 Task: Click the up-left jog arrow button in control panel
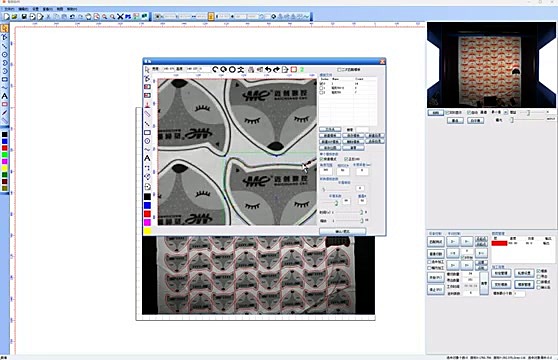(x=453, y=242)
